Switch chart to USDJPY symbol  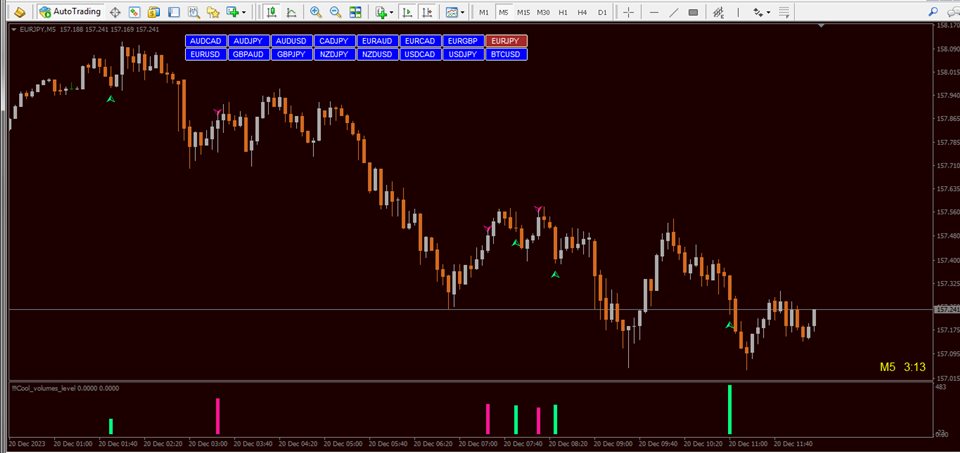(463, 54)
